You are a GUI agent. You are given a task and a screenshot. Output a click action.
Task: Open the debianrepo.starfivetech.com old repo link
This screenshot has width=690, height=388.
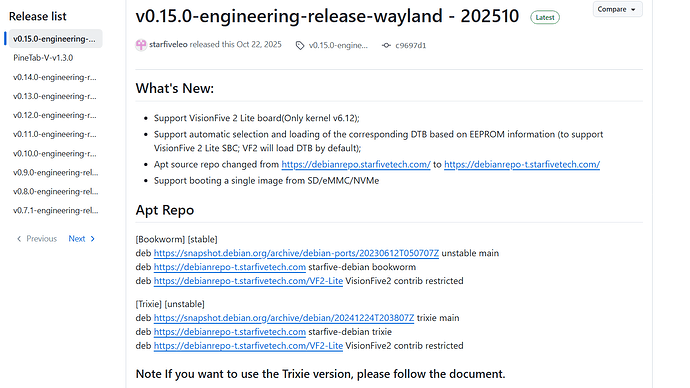pyautogui.click(x=356, y=165)
